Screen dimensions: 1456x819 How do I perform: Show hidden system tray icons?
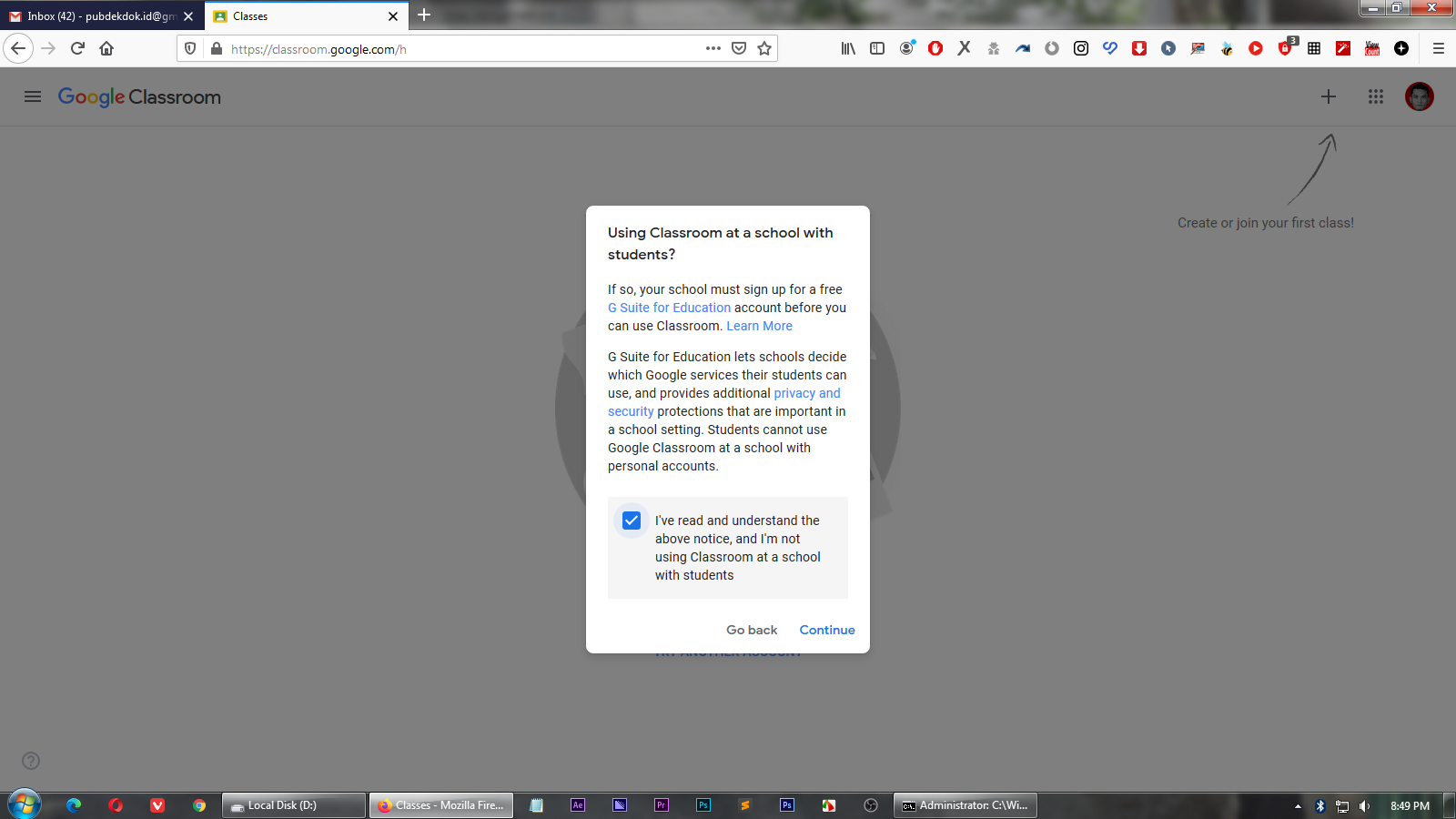1298,806
